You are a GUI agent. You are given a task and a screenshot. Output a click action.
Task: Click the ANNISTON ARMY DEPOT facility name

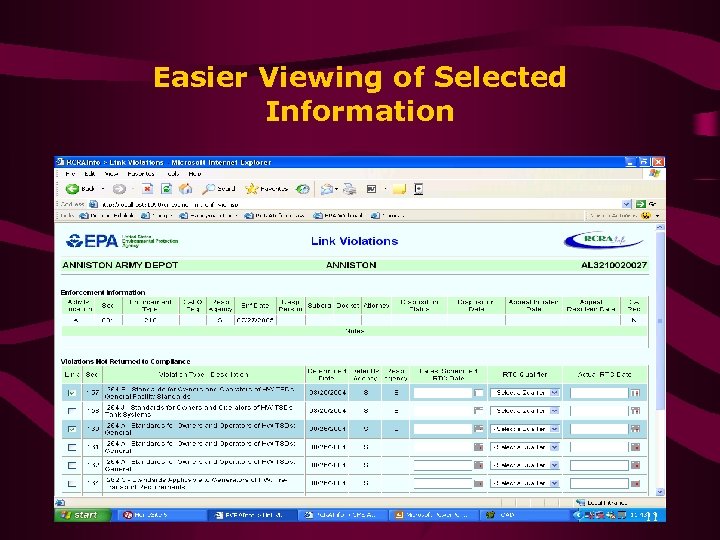pyautogui.click(x=120, y=265)
